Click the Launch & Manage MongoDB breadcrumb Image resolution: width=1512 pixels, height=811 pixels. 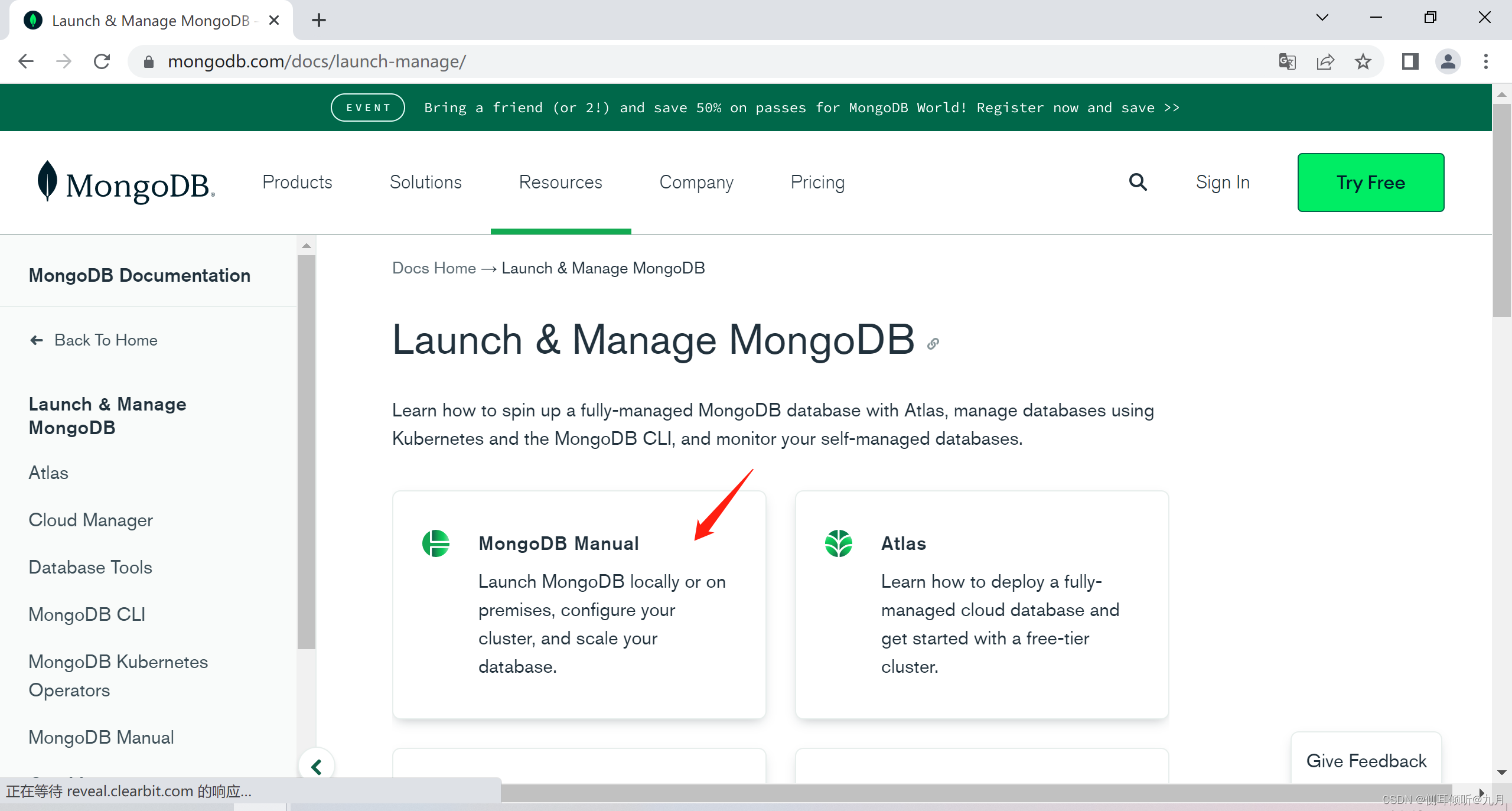(603, 268)
